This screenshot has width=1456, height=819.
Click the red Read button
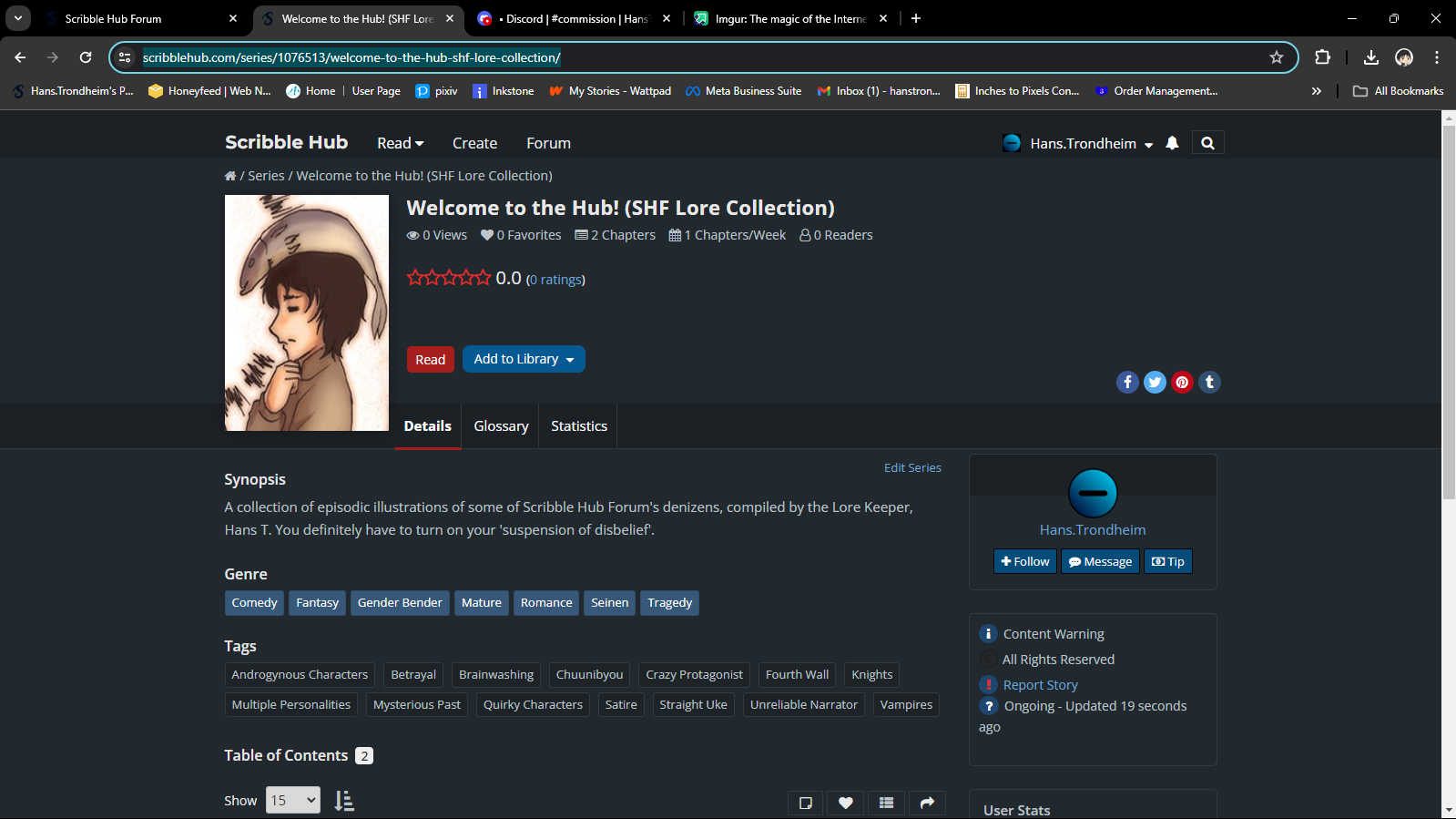(430, 360)
